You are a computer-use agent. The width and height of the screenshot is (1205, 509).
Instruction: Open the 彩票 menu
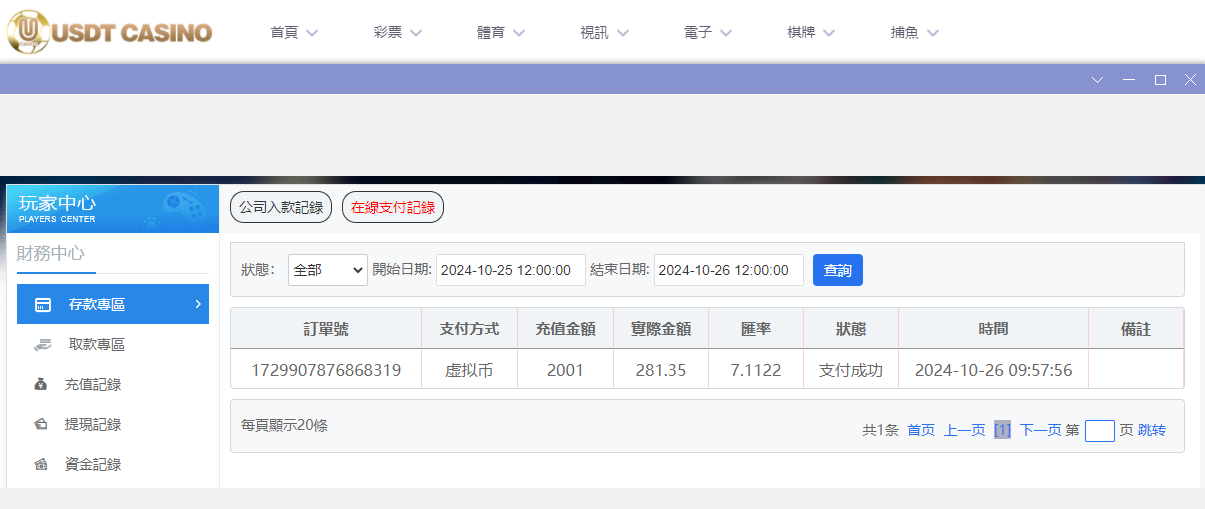388,32
